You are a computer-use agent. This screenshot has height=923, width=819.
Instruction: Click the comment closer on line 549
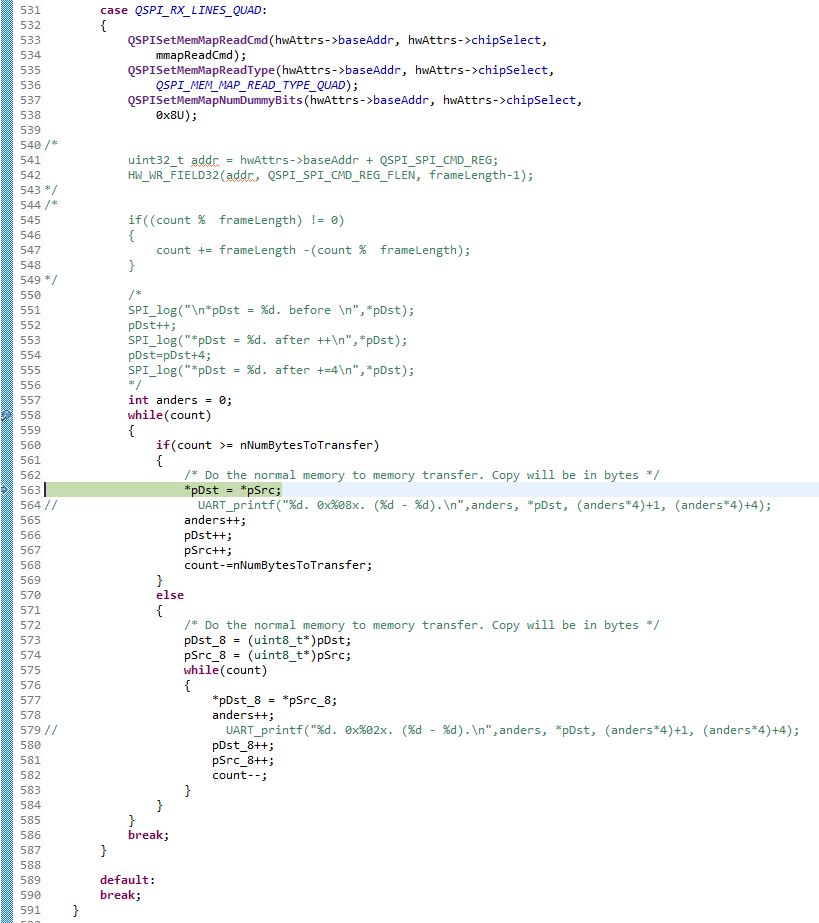coord(51,280)
